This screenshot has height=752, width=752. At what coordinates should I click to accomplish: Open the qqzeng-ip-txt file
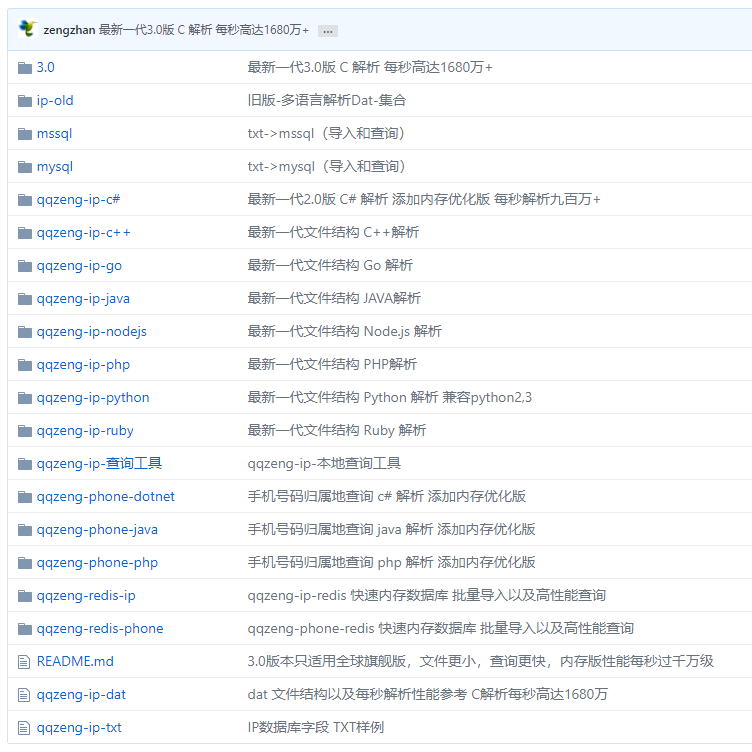pyautogui.click(x=79, y=728)
